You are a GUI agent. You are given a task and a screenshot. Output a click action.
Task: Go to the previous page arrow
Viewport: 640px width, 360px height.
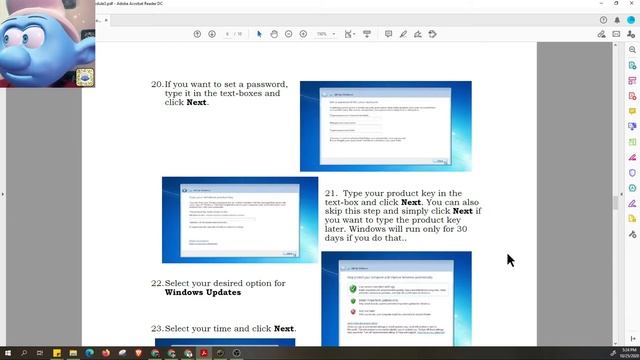pyautogui.click(x=197, y=34)
